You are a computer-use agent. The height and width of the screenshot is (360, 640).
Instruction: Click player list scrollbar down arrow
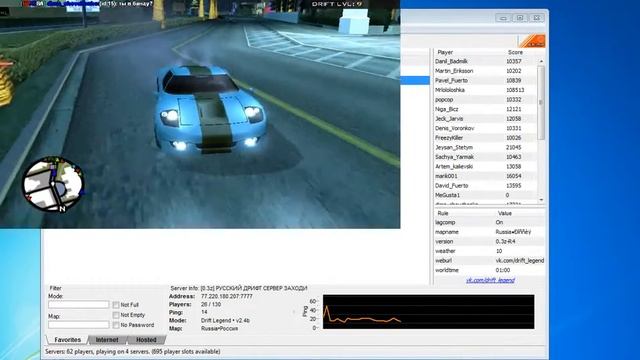pos(541,200)
